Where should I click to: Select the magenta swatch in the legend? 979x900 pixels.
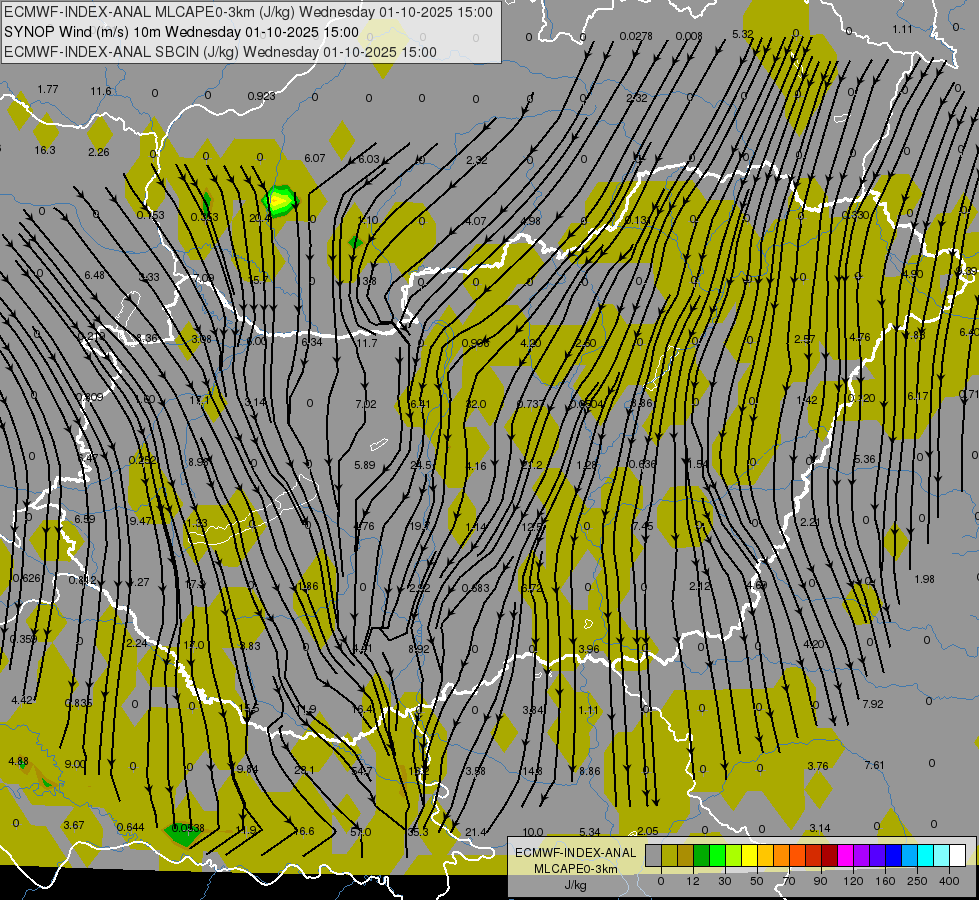845,855
